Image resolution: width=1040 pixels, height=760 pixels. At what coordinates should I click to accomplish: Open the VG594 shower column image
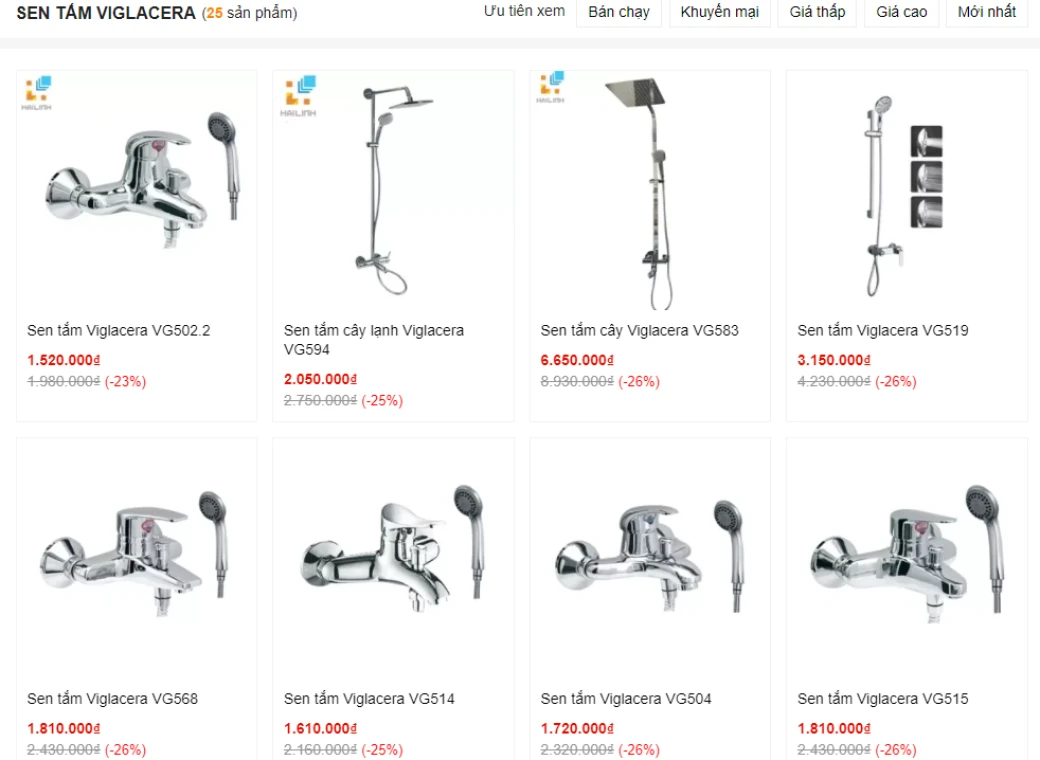[x=394, y=190]
